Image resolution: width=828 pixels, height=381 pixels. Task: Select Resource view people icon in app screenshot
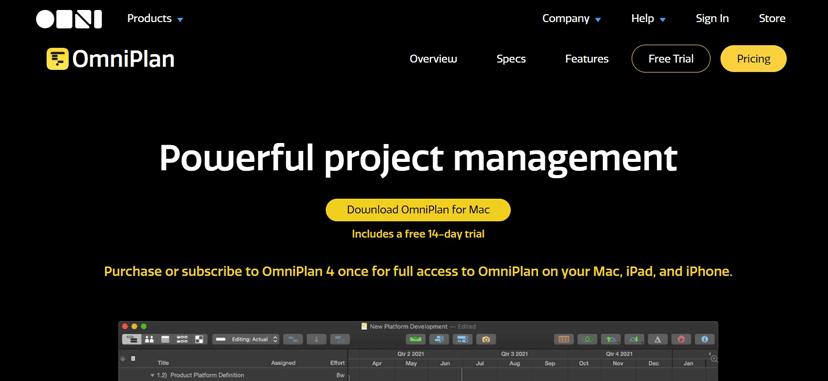point(149,339)
